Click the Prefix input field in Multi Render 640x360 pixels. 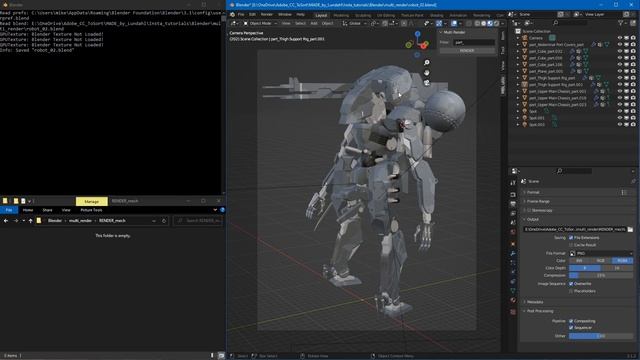(473, 42)
